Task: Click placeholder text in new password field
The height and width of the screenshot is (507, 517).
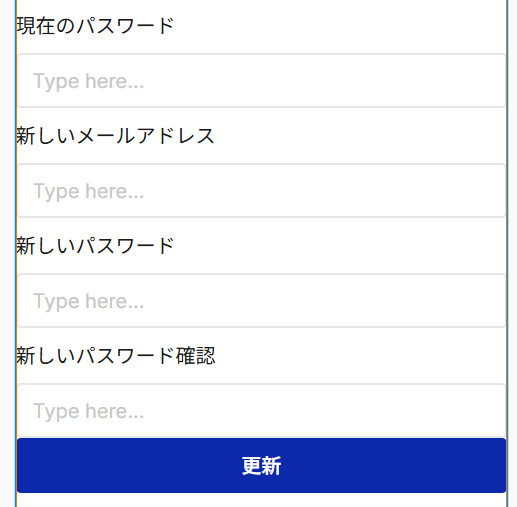Action: (88, 301)
